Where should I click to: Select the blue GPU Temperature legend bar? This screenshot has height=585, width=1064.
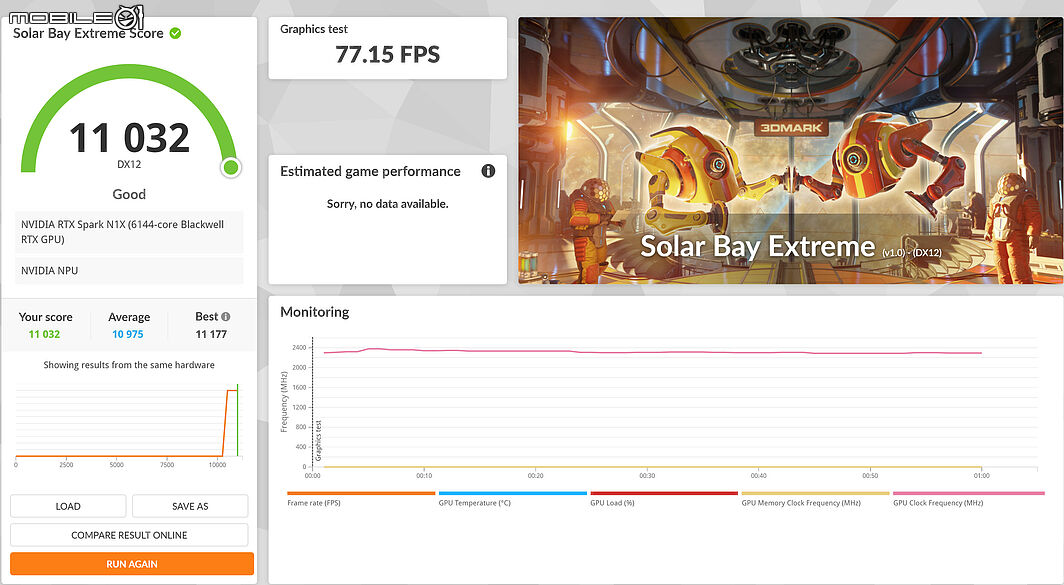[x=512, y=493]
